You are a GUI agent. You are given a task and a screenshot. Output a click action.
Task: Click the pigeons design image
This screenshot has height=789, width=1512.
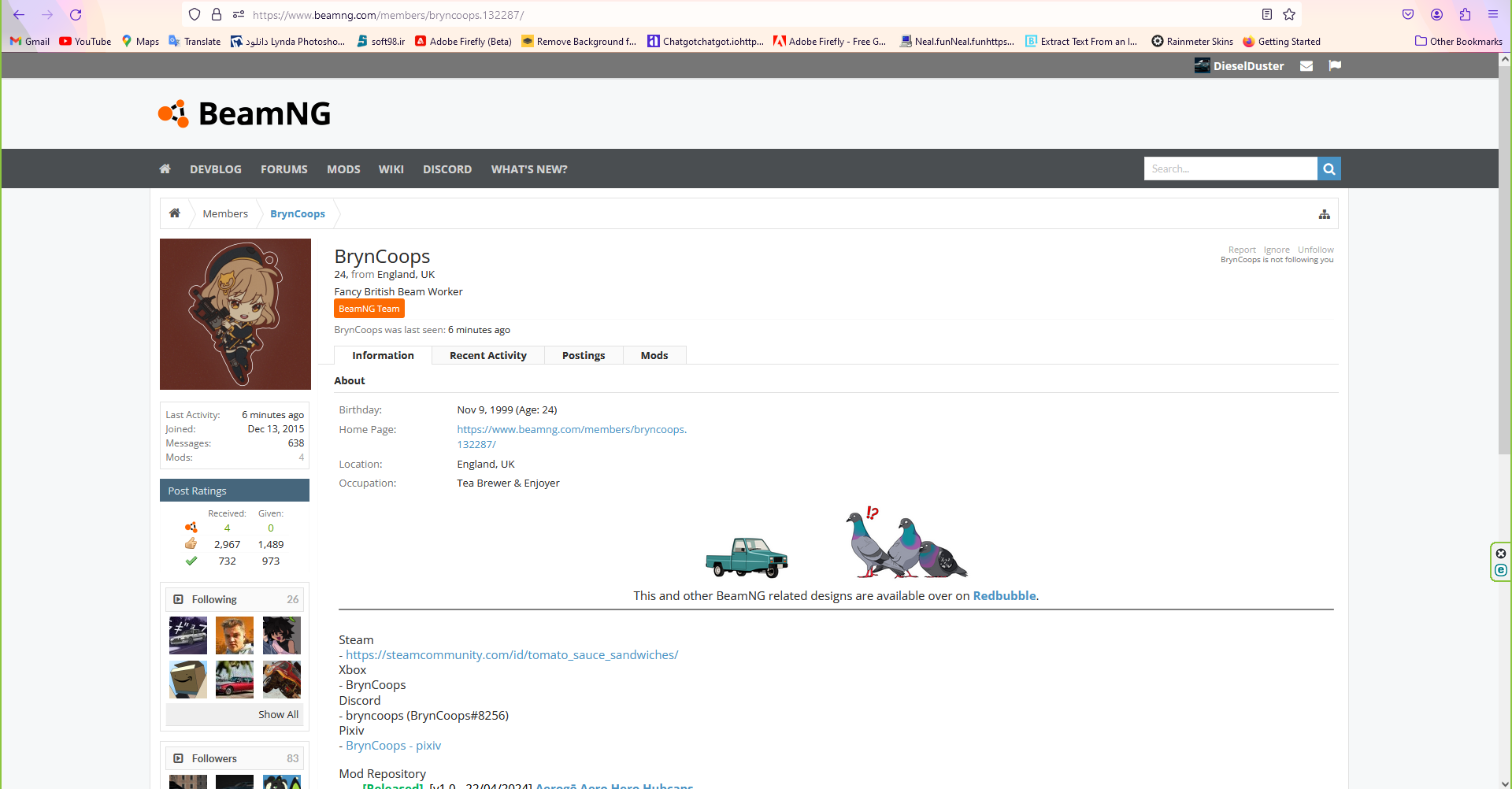[x=906, y=543]
